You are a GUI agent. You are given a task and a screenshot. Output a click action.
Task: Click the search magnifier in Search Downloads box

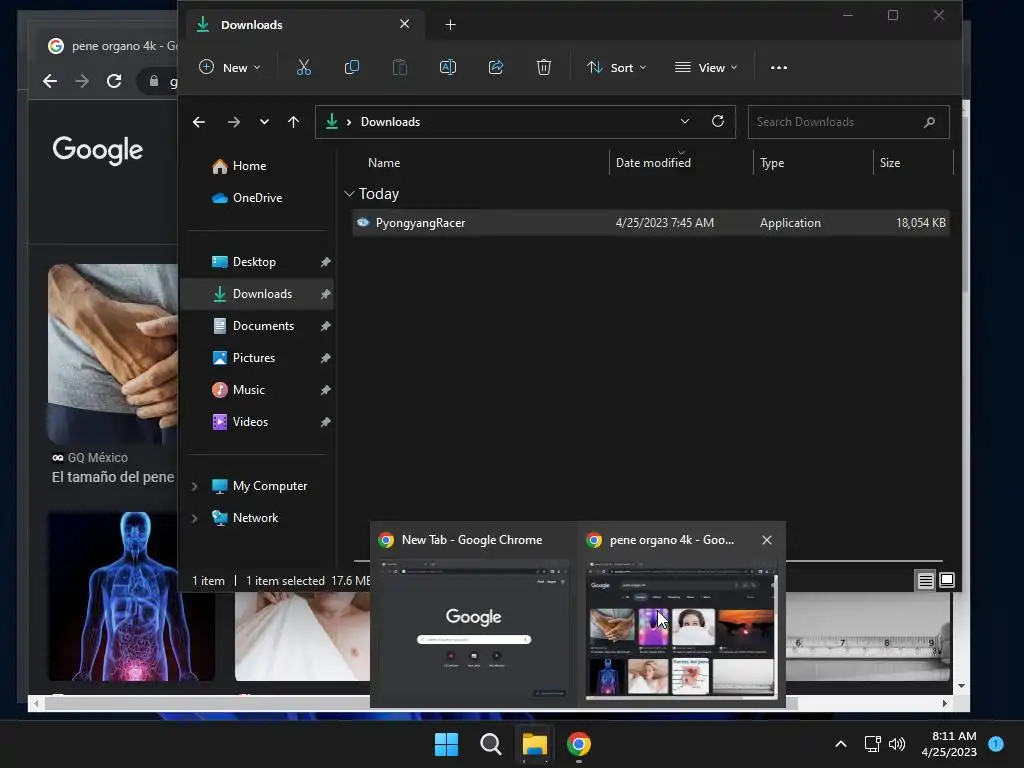coord(929,122)
